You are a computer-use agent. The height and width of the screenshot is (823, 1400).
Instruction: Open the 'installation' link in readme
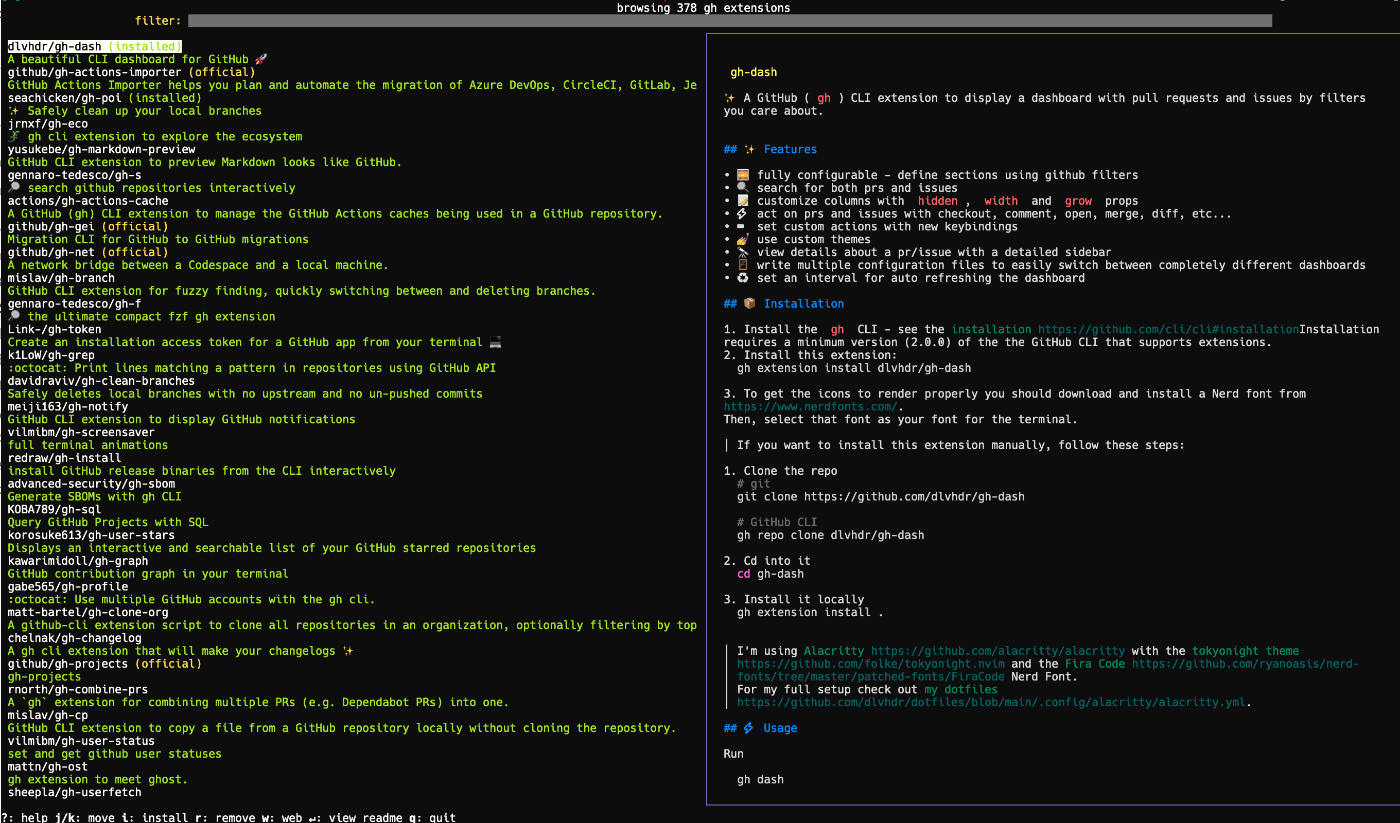tap(991, 329)
